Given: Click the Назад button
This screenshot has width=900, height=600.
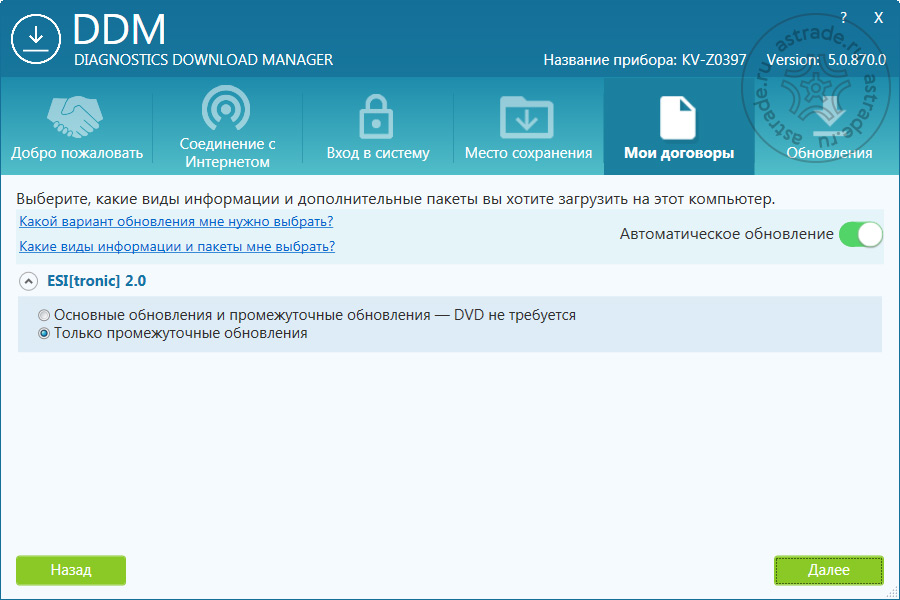Looking at the screenshot, I should coord(71,570).
